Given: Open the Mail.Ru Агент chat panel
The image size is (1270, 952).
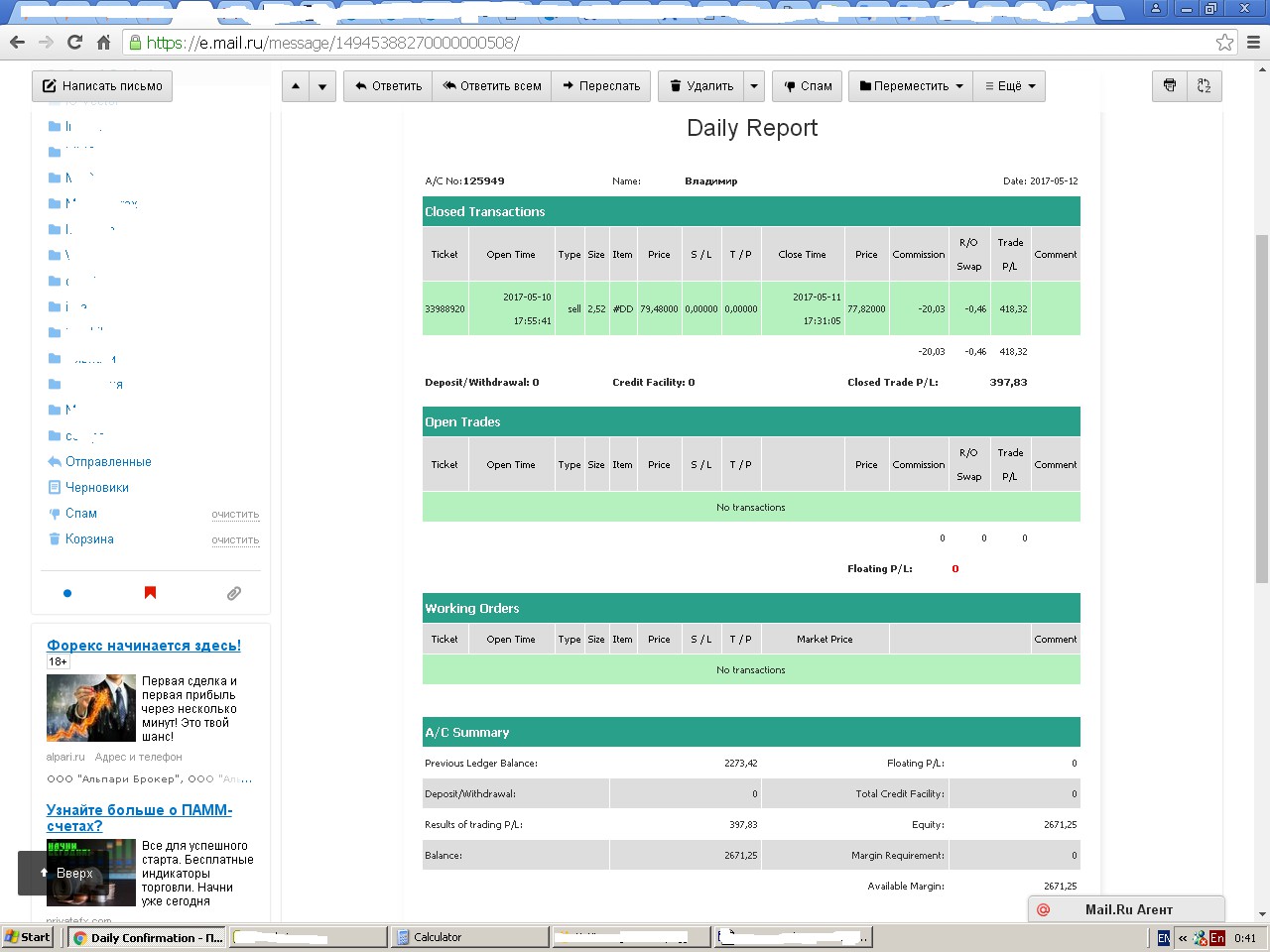Looking at the screenshot, I should (x=1127, y=909).
